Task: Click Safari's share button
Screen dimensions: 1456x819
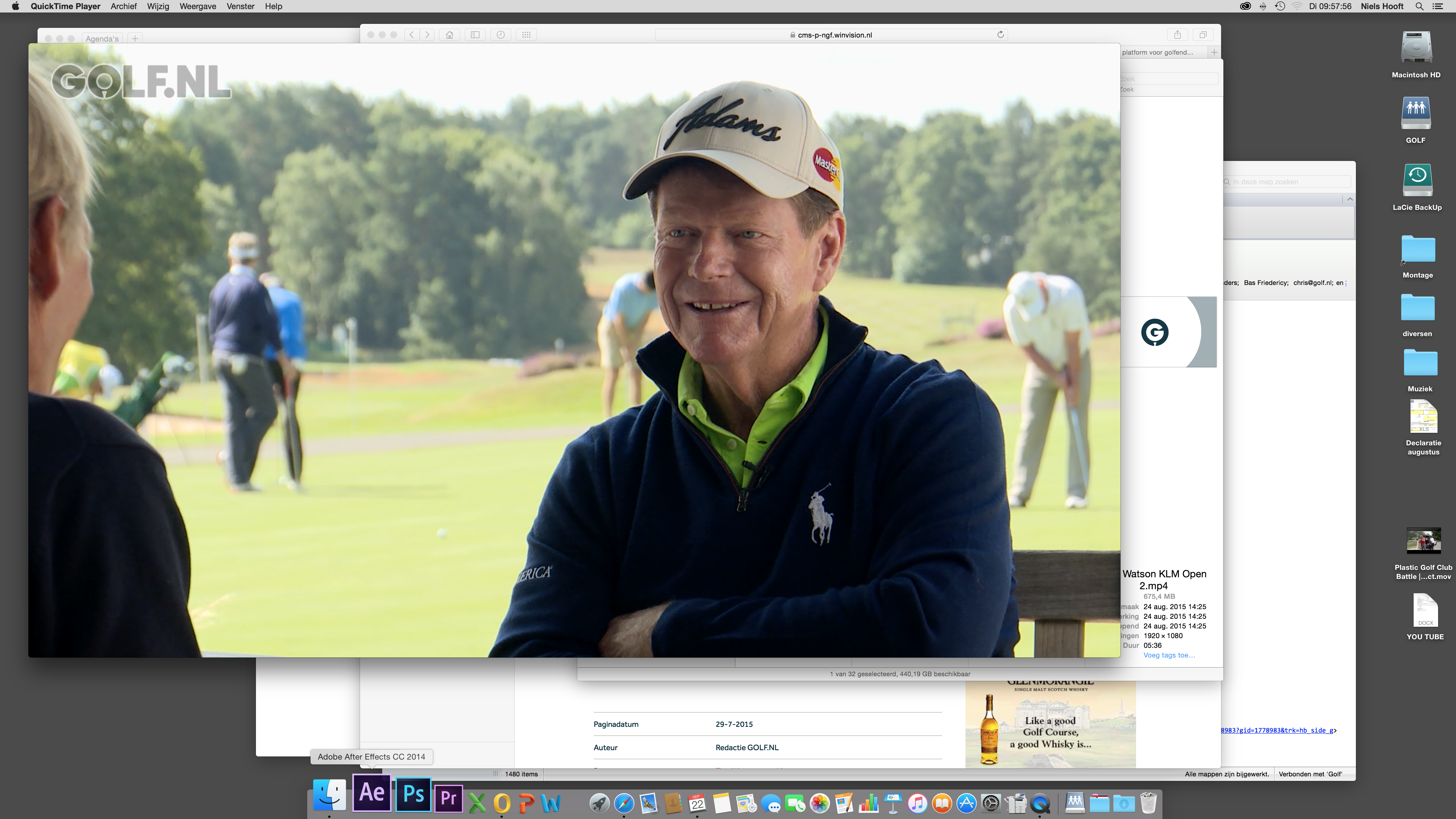Action: (1177, 35)
